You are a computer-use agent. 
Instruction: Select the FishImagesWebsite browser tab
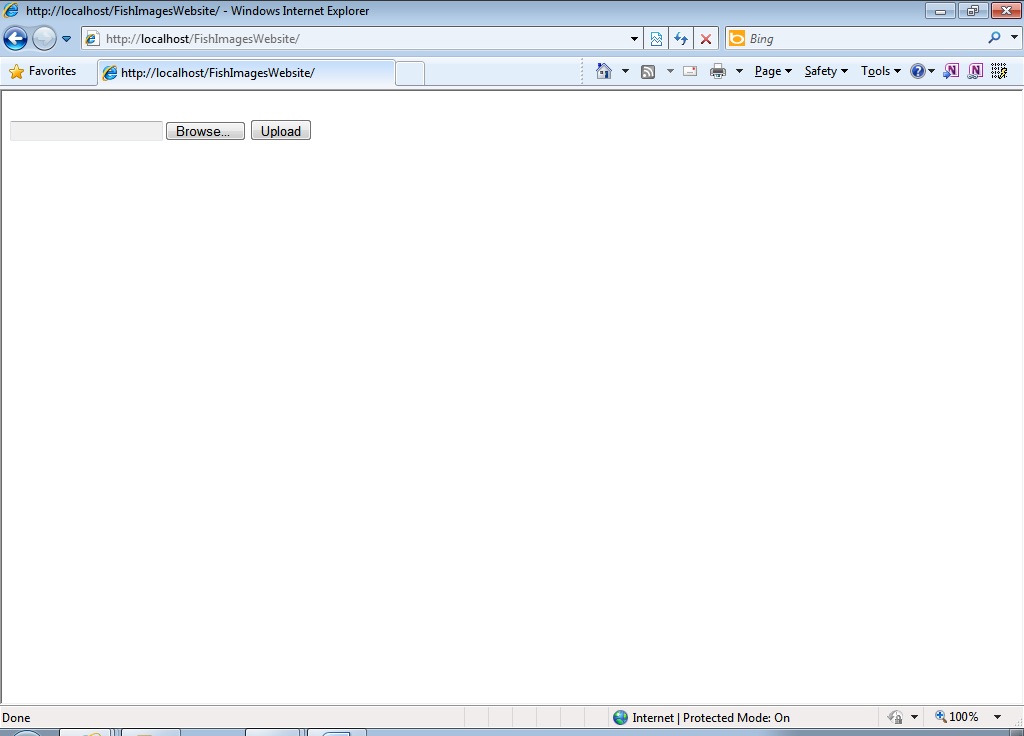click(x=246, y=72)
